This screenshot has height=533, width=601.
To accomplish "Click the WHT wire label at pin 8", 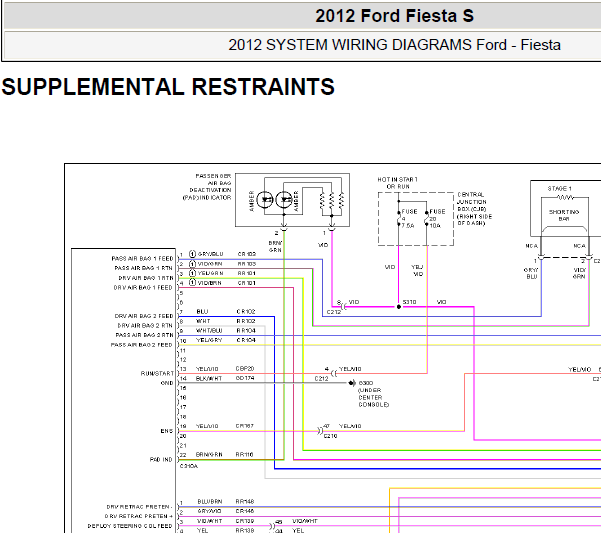I will 203,321.
